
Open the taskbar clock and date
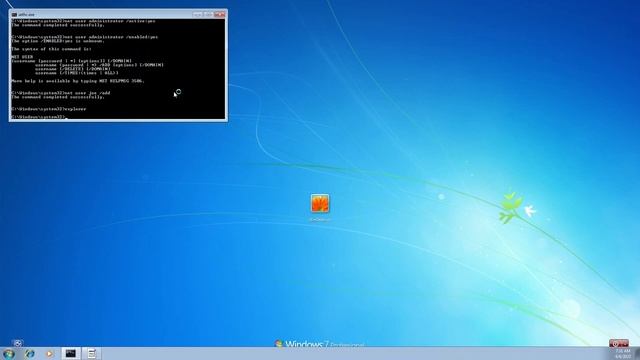pyautogui.click(x=623, y=354)
